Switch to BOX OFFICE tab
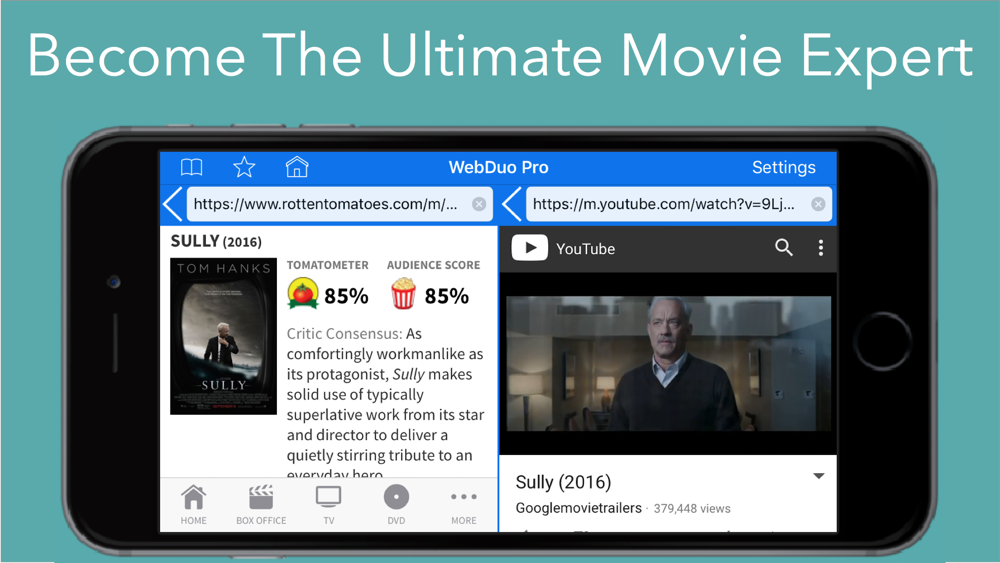Viewport: 1000px width, 563px height. [x=261, y=505]
